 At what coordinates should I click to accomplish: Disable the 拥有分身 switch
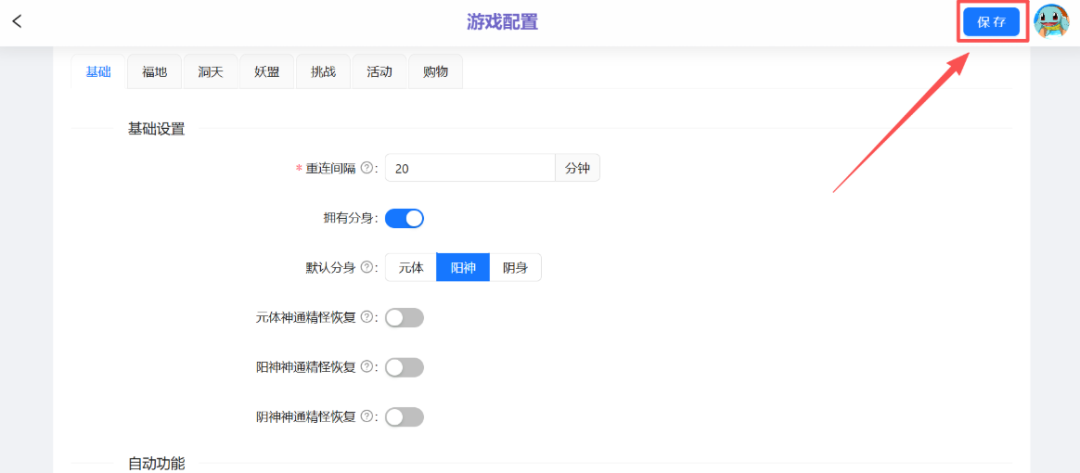pos(404,218)
